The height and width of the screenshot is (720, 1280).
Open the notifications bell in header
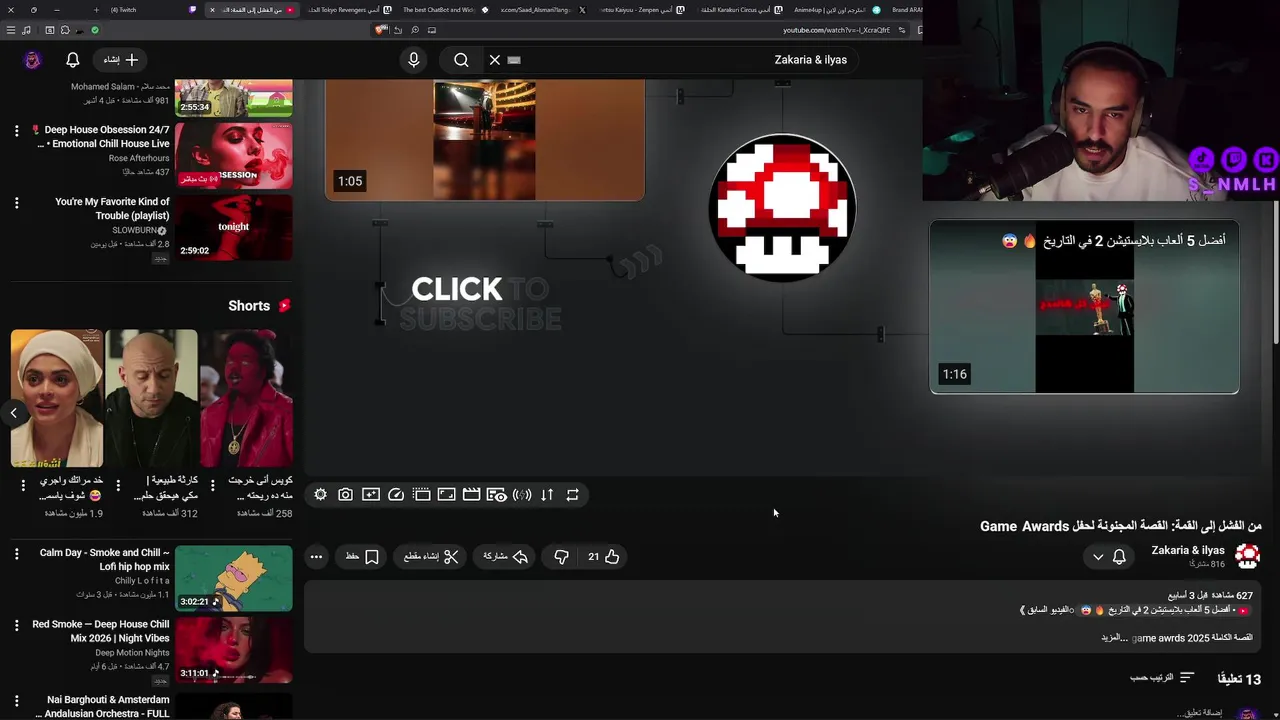point(73,60)
